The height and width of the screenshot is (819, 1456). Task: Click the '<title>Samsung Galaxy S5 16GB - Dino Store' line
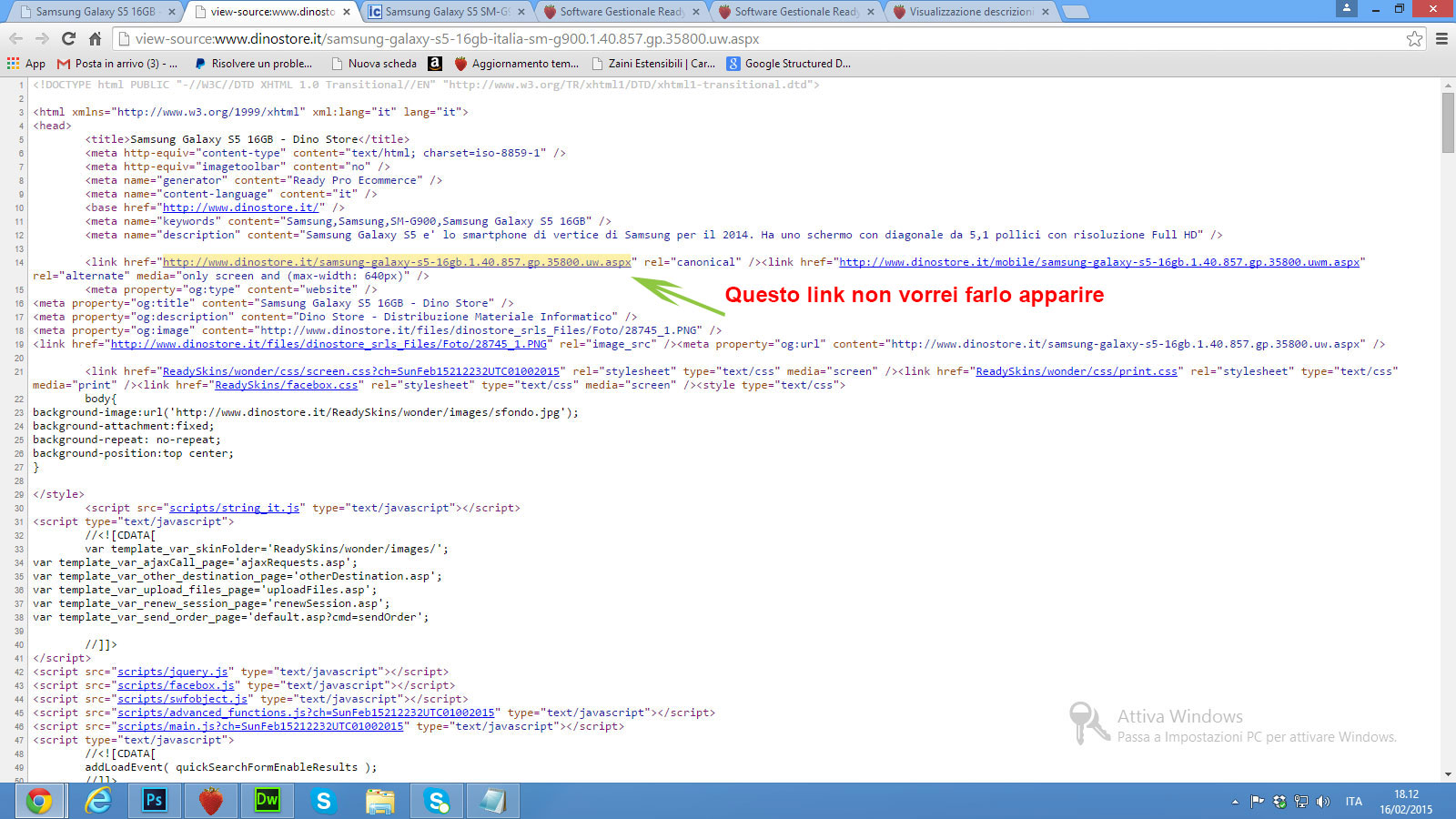point(248,139)
